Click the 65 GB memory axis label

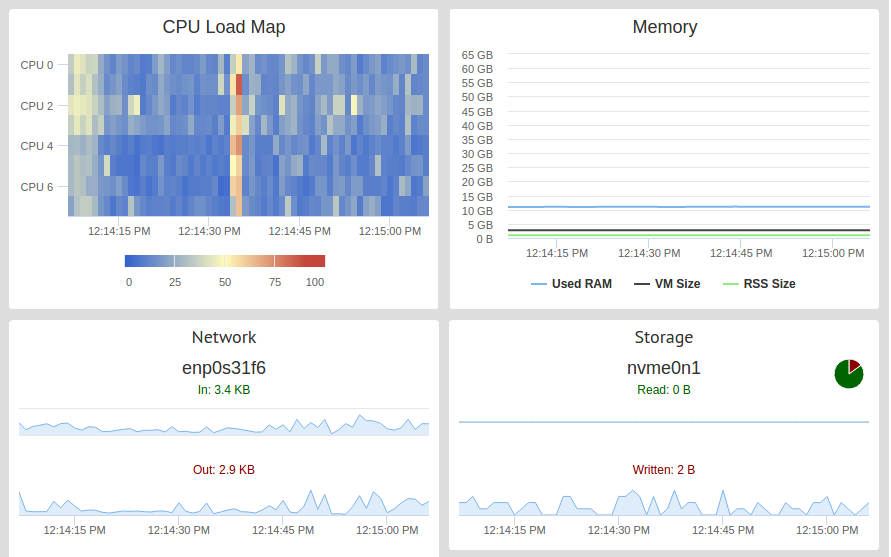(x=477, y=55)
